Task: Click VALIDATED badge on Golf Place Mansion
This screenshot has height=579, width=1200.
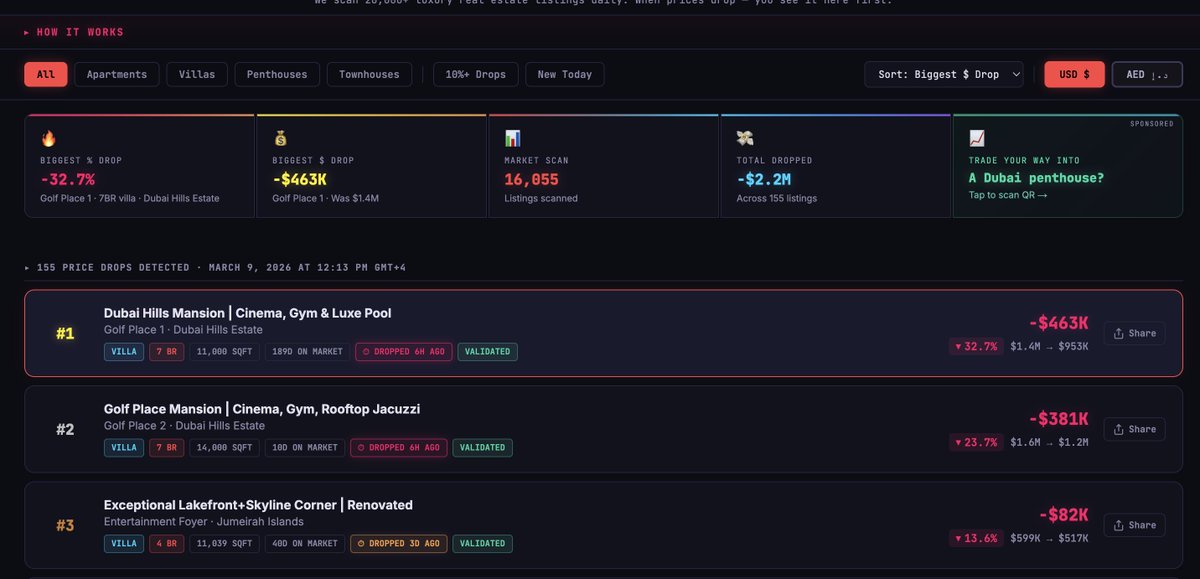Action: click(482, 448)
